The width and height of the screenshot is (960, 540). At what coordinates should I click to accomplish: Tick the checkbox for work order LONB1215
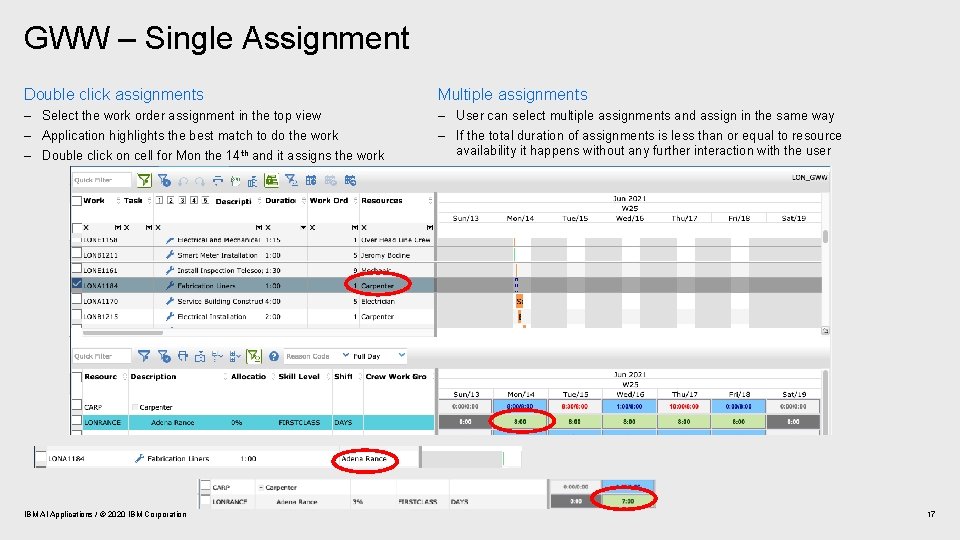pos(77,315)
